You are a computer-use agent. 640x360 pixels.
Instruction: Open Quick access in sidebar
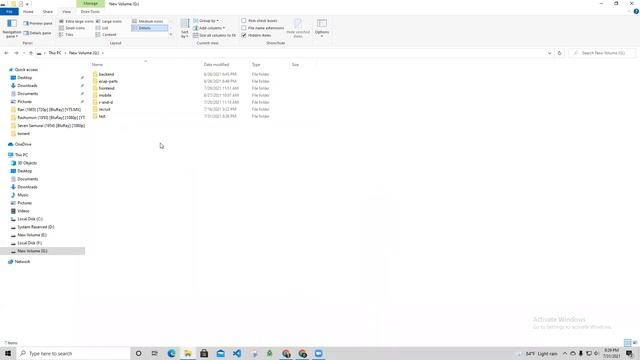(26, 70)
